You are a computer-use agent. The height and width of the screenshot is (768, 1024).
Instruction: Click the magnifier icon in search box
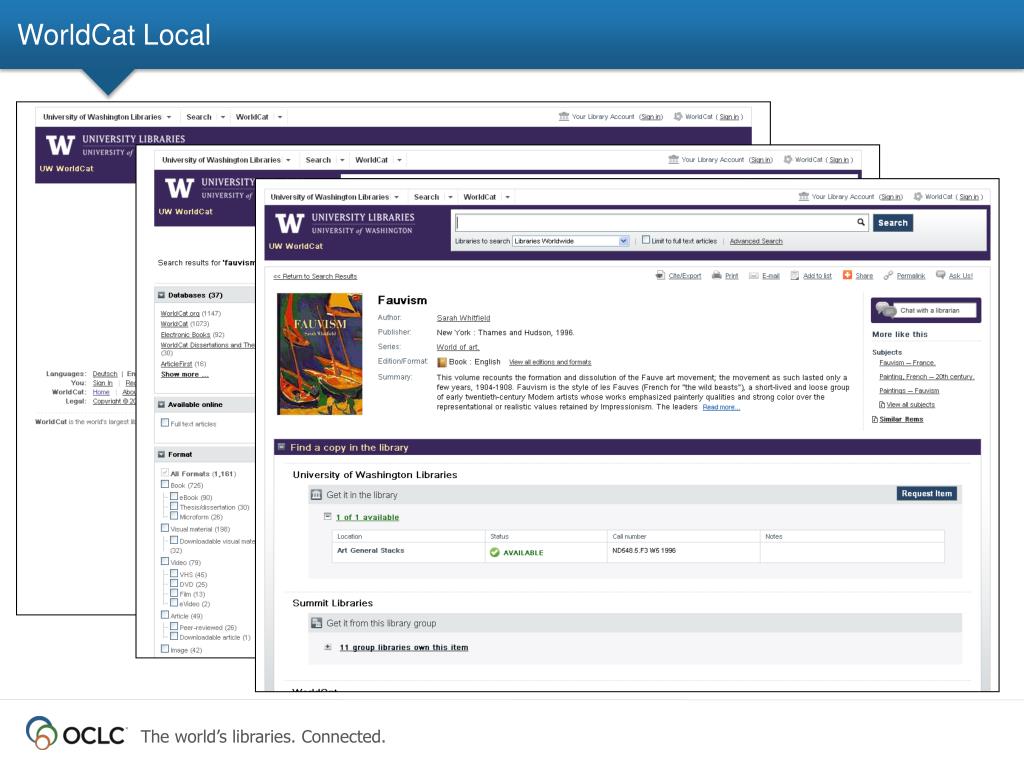[861, 222]
